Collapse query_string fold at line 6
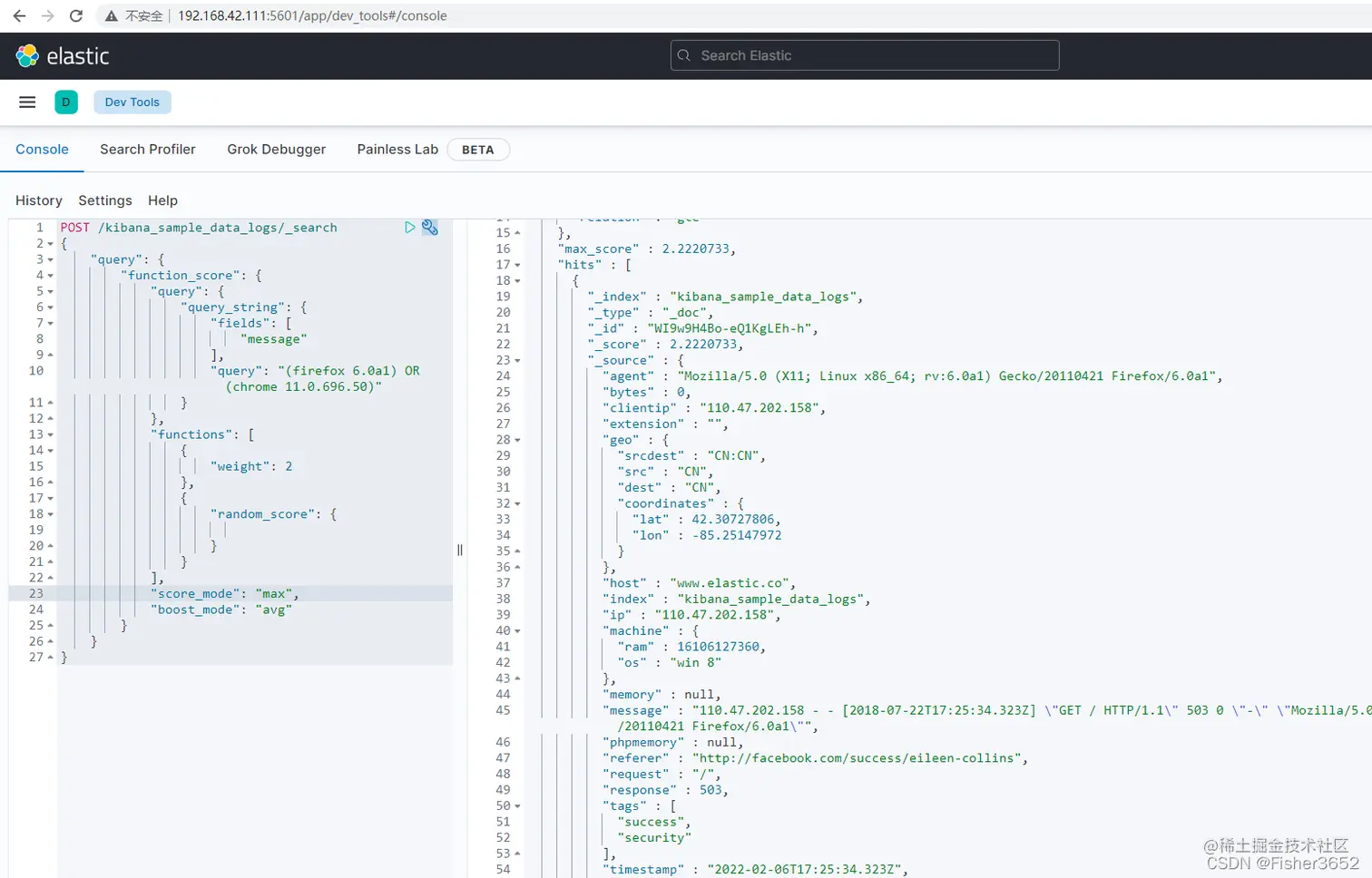This screenshot has height=878, width=1372. point(51,307)
